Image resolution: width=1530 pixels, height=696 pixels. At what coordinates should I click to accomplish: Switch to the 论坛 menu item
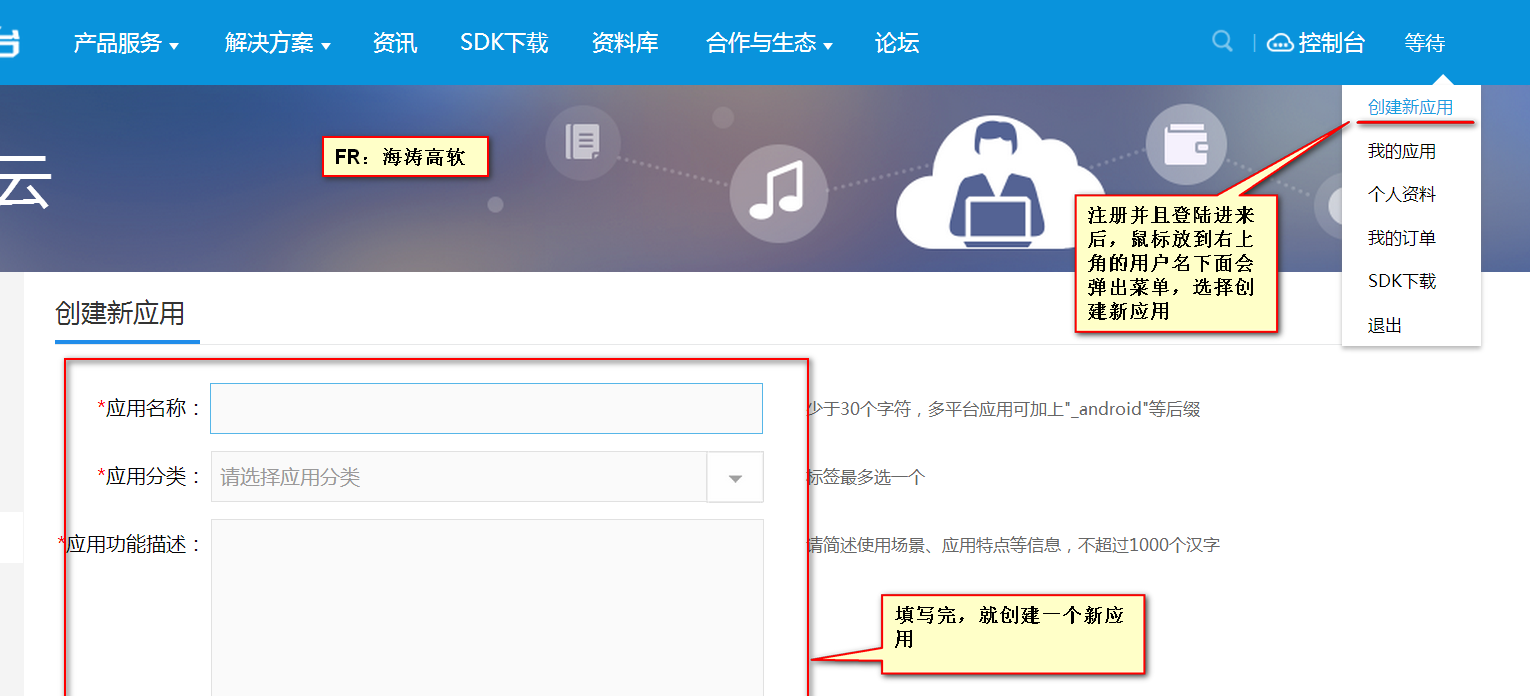click(x=896, y=43)
